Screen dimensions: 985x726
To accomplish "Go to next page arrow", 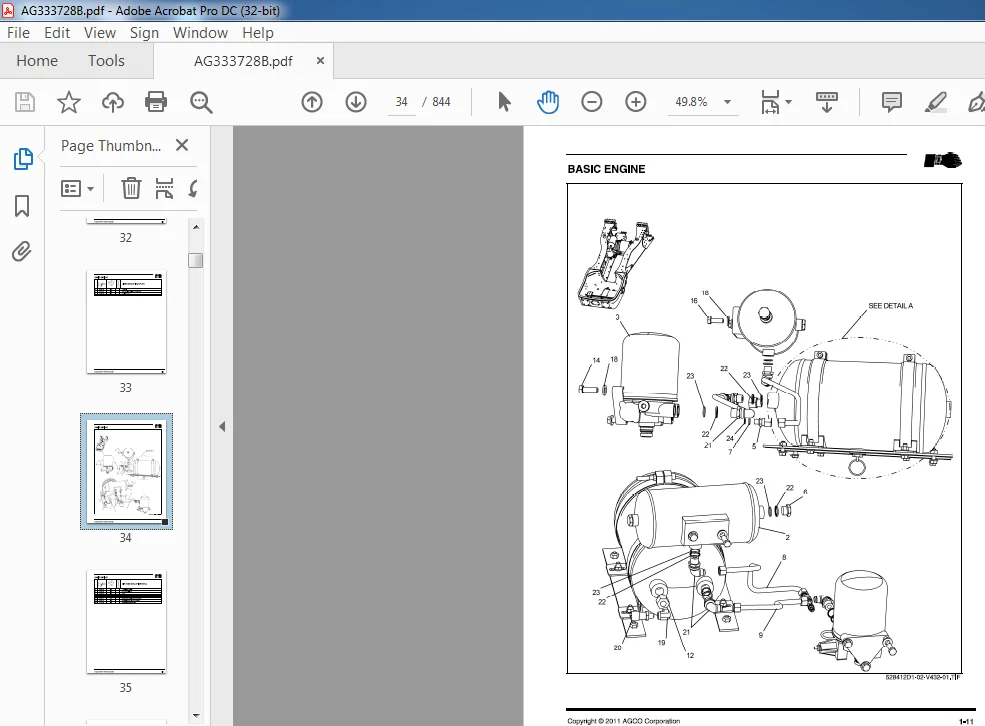I will 356,102.
